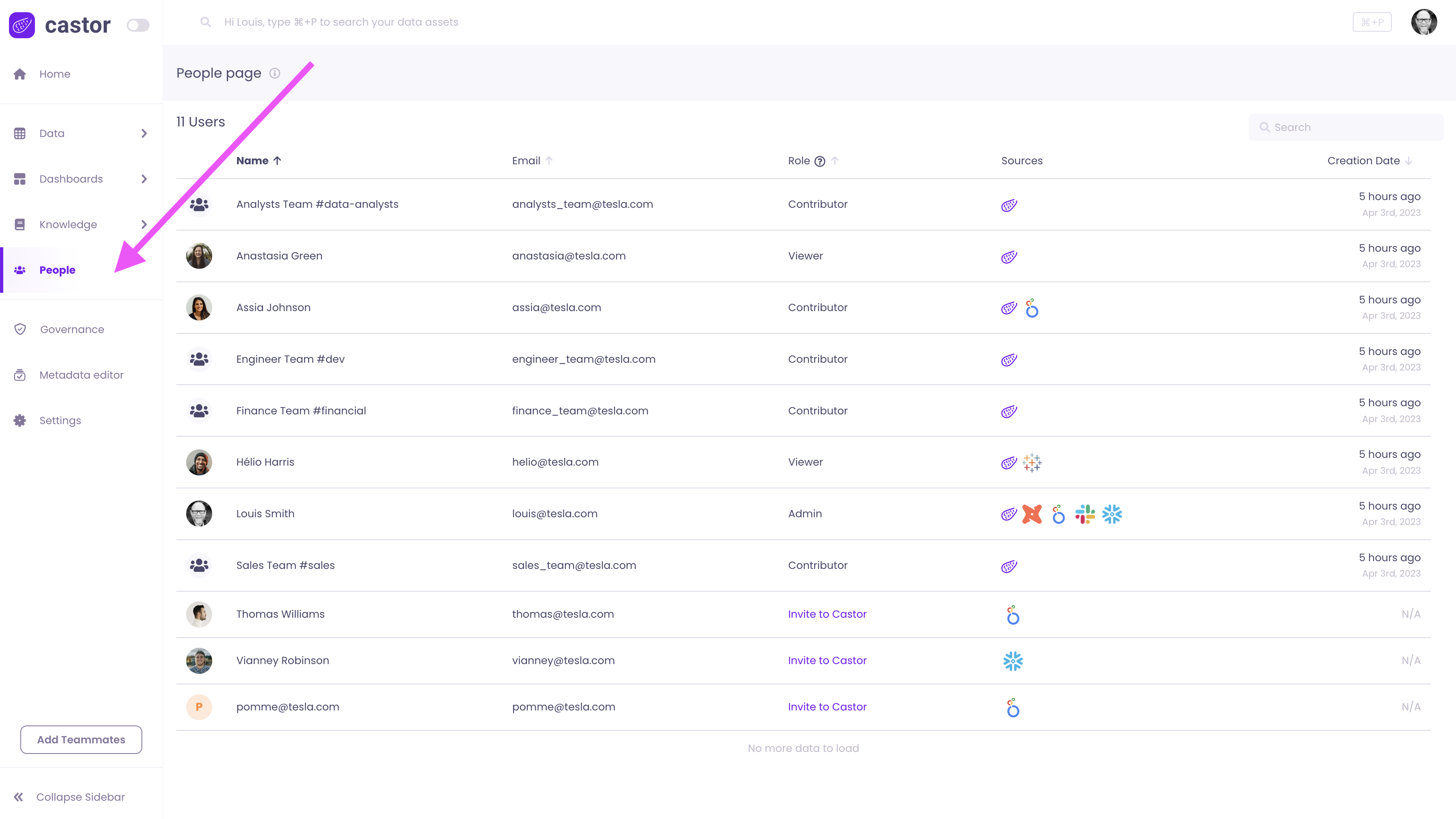The width and height of the screenshot is (1456, 819).
Task: Click the Slack source icon for Louis Smith
Action: coord(1084,514)
